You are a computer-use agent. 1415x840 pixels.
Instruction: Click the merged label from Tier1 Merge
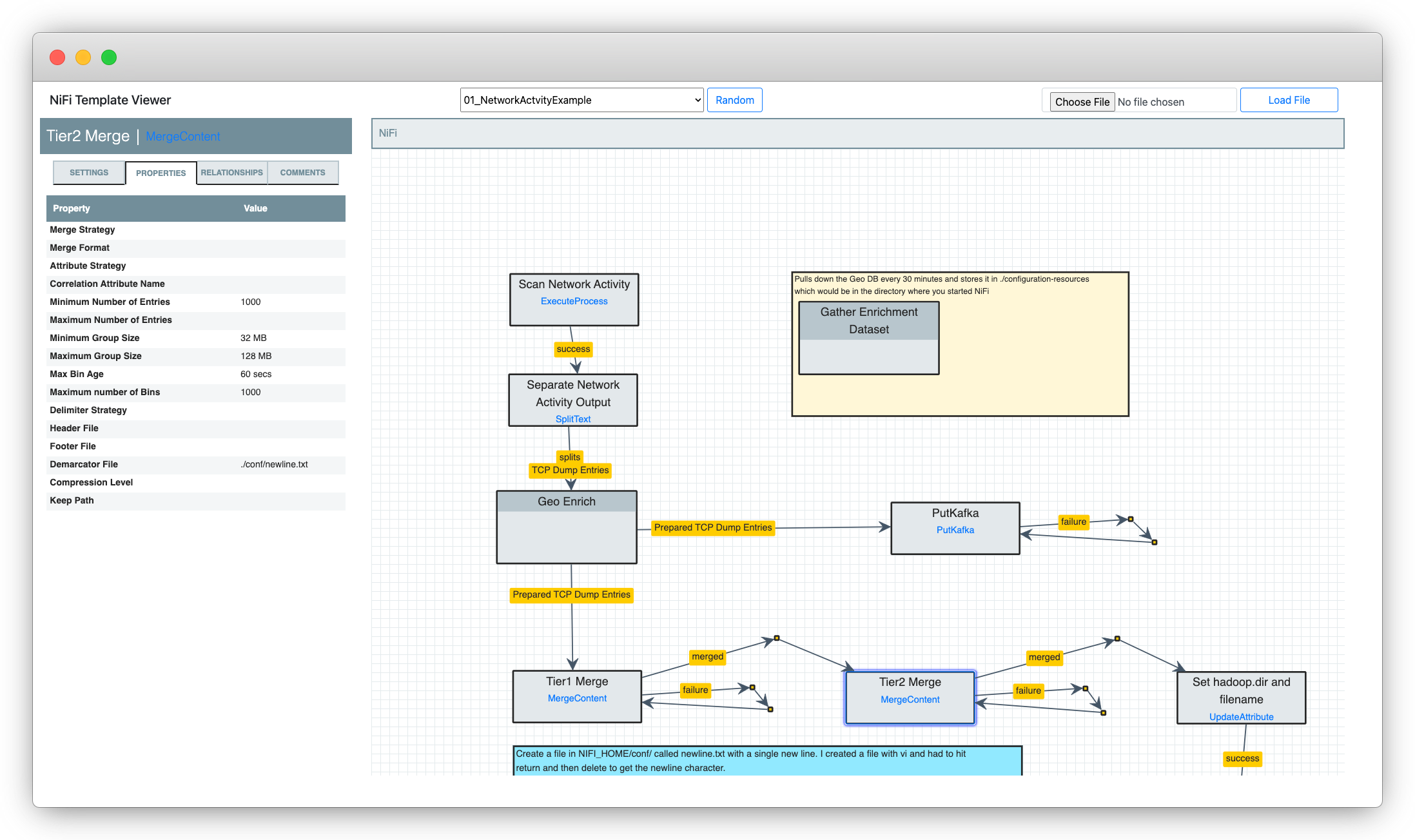click(707, 656)
